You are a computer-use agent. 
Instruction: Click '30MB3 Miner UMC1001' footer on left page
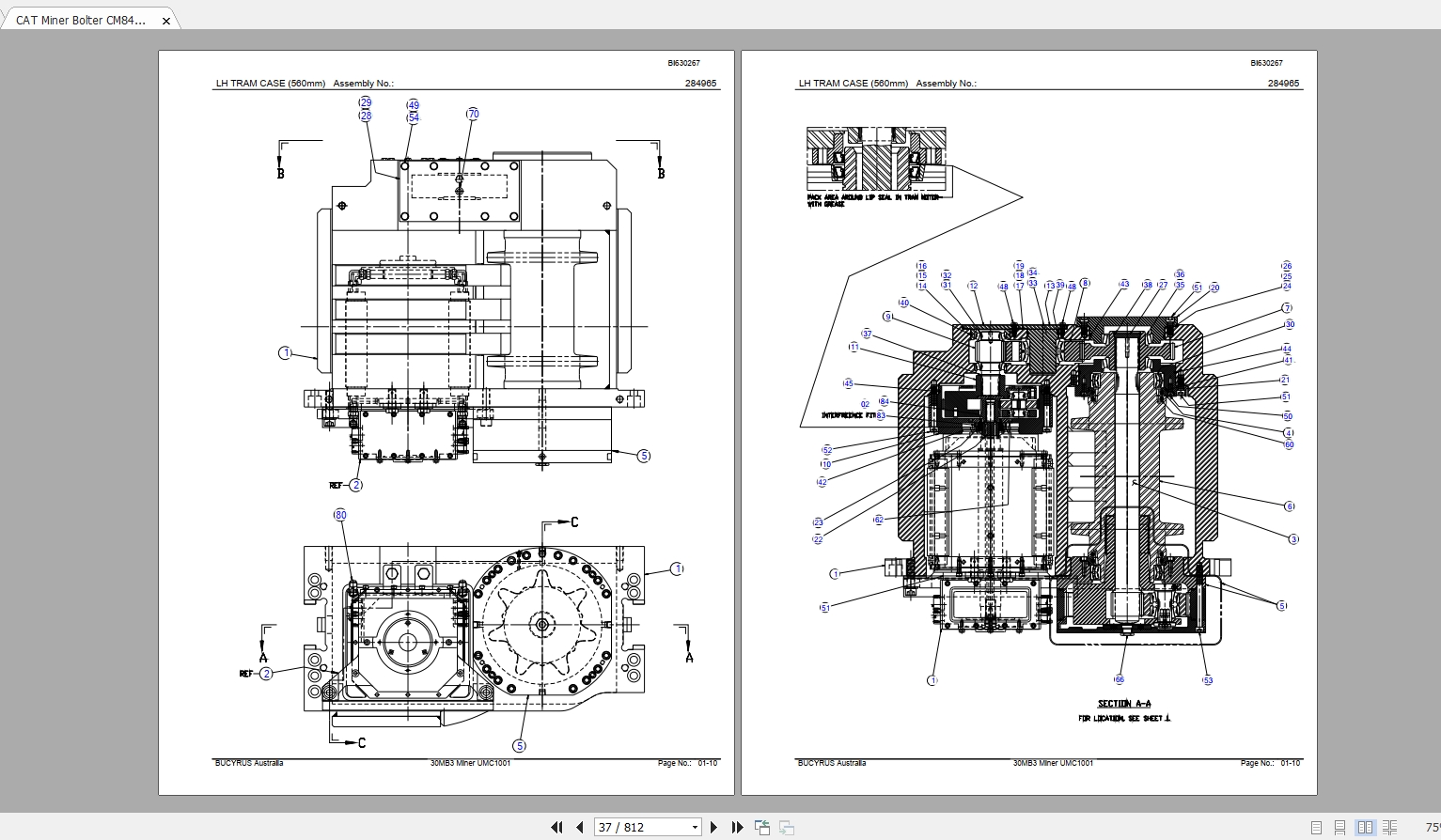(471, 763)
